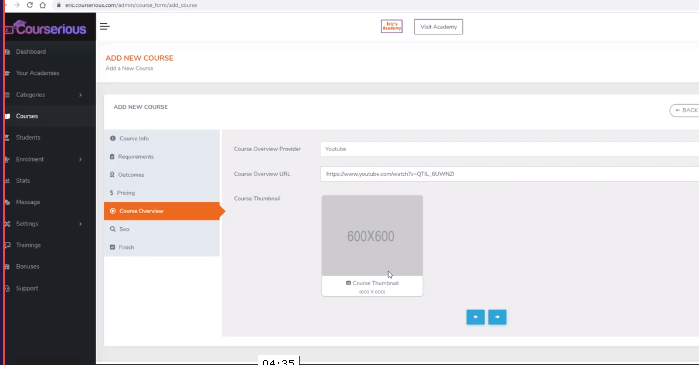The width and height of the screenshot is (699, 365).
Task: Open Your Academies in sidebar
Action: (37, 73)
